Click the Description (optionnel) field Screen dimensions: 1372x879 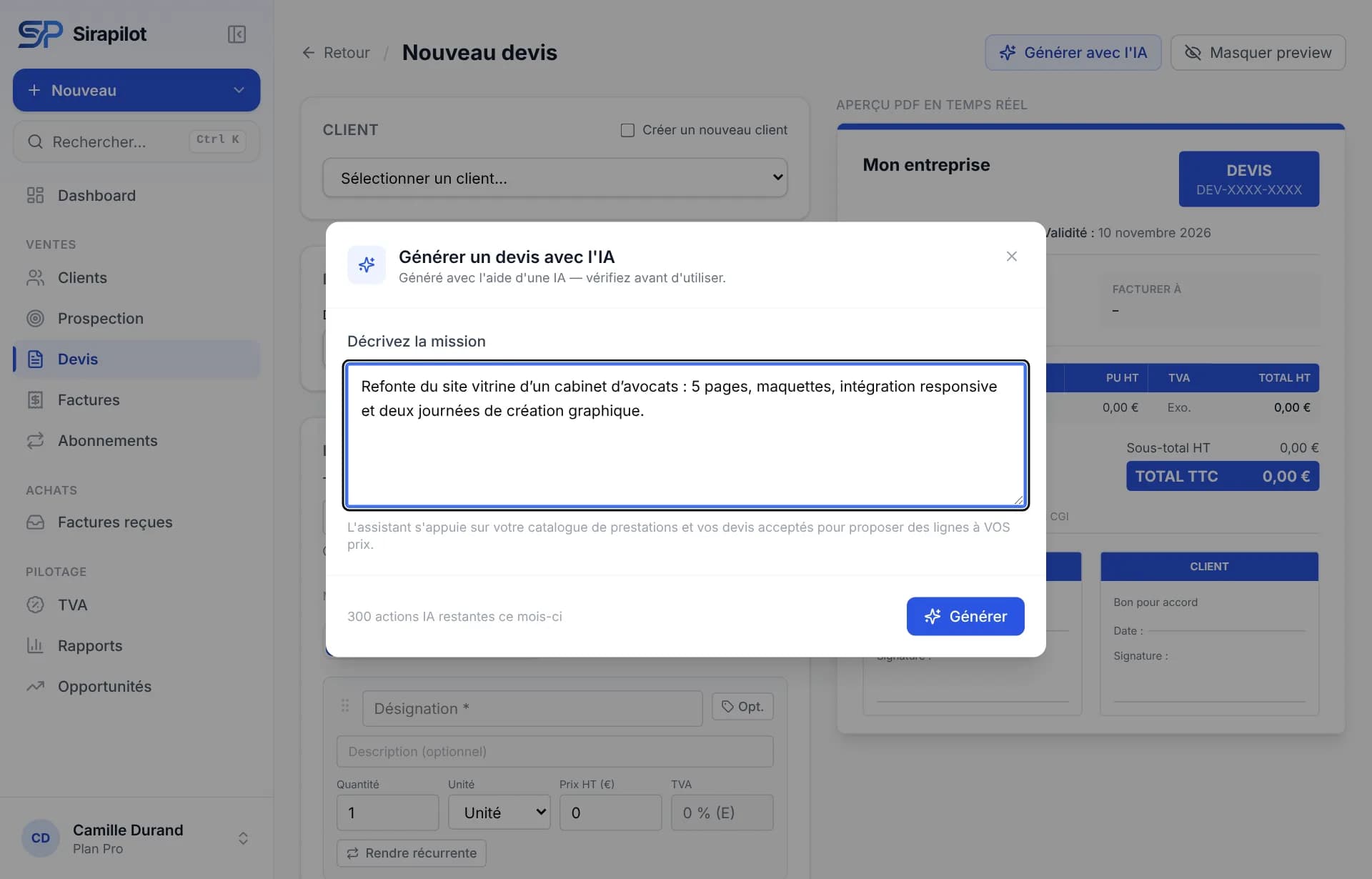(555, 752)
